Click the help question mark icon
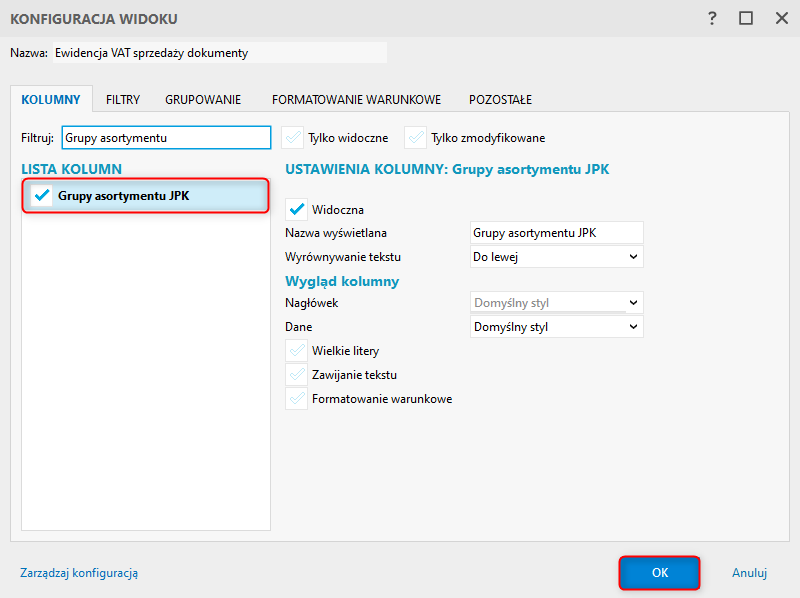The height and width of the screenshot is (598, 800). point(712,18)
